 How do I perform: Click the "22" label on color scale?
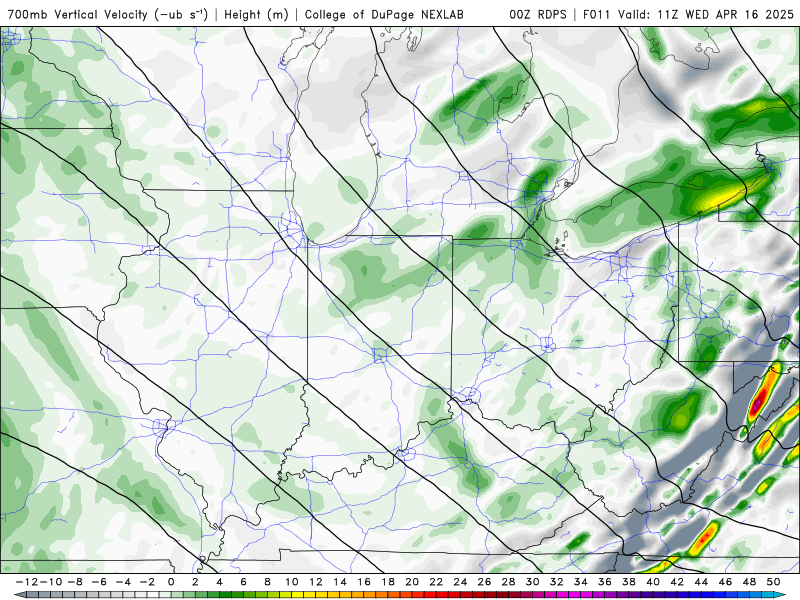436,582
